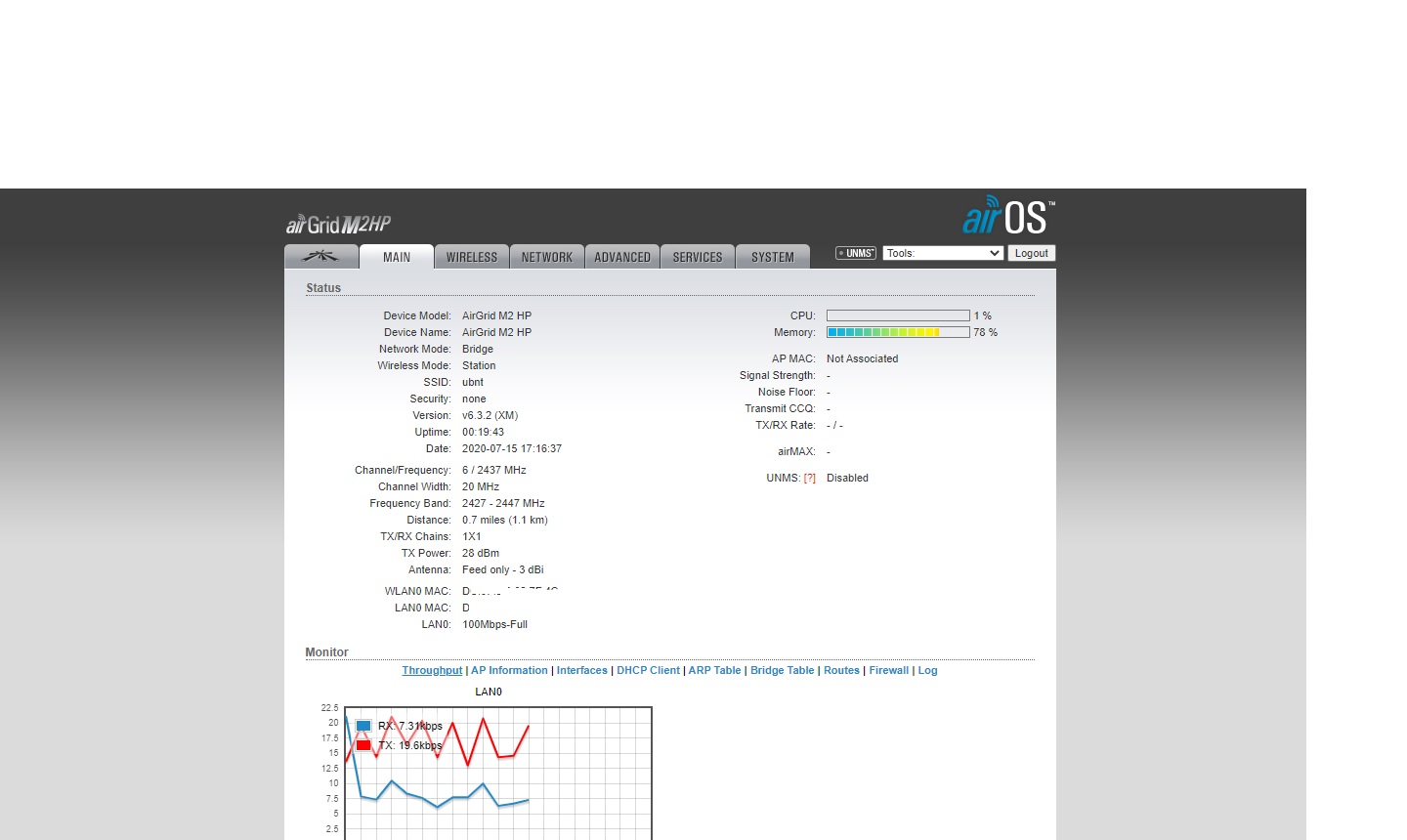Click the Memory usage bar
Viewport: 1407px width, 840px height.
tap(898, 332)
